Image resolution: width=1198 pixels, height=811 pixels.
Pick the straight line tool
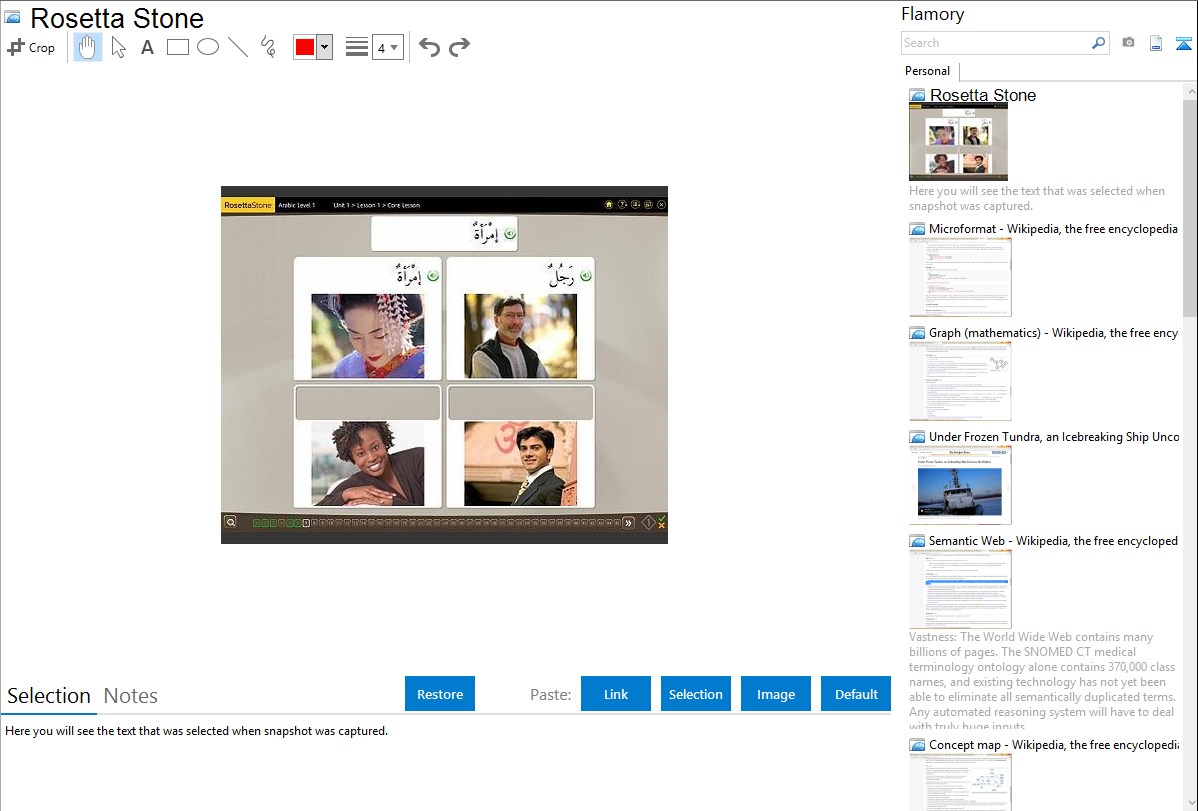238,47
